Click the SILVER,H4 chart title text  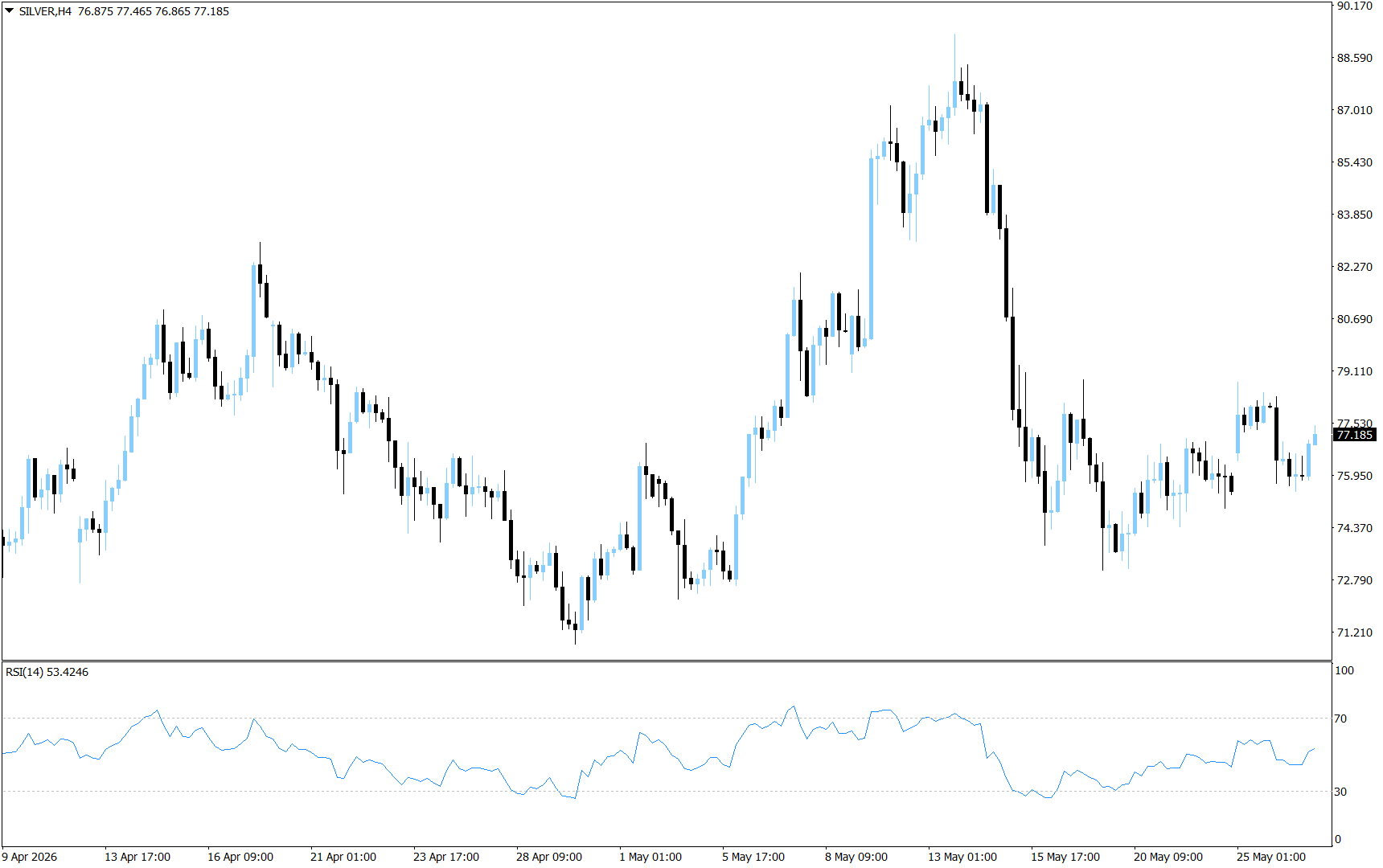click(45, 11)
